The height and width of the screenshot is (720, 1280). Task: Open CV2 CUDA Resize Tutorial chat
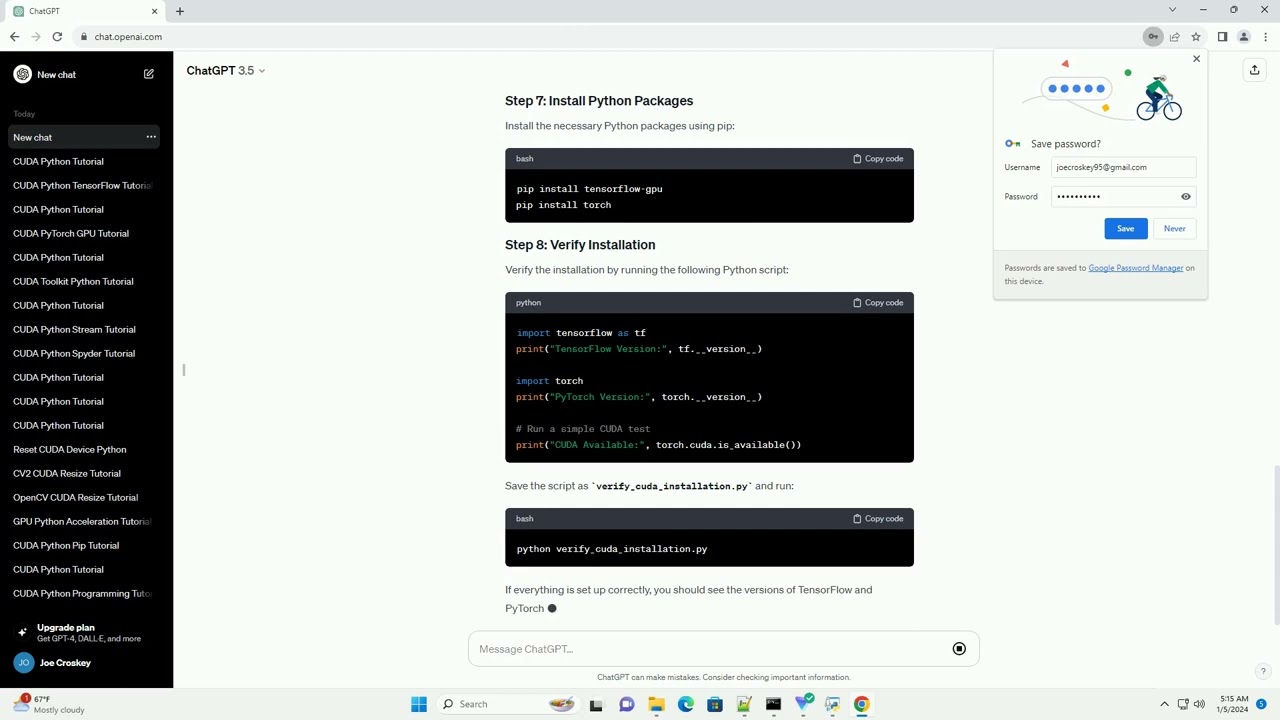(x=86, y=474)
